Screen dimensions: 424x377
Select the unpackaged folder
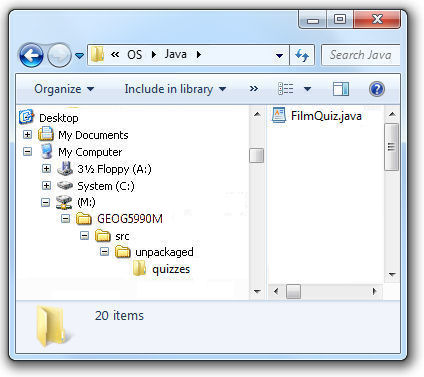tap(164, 252)
